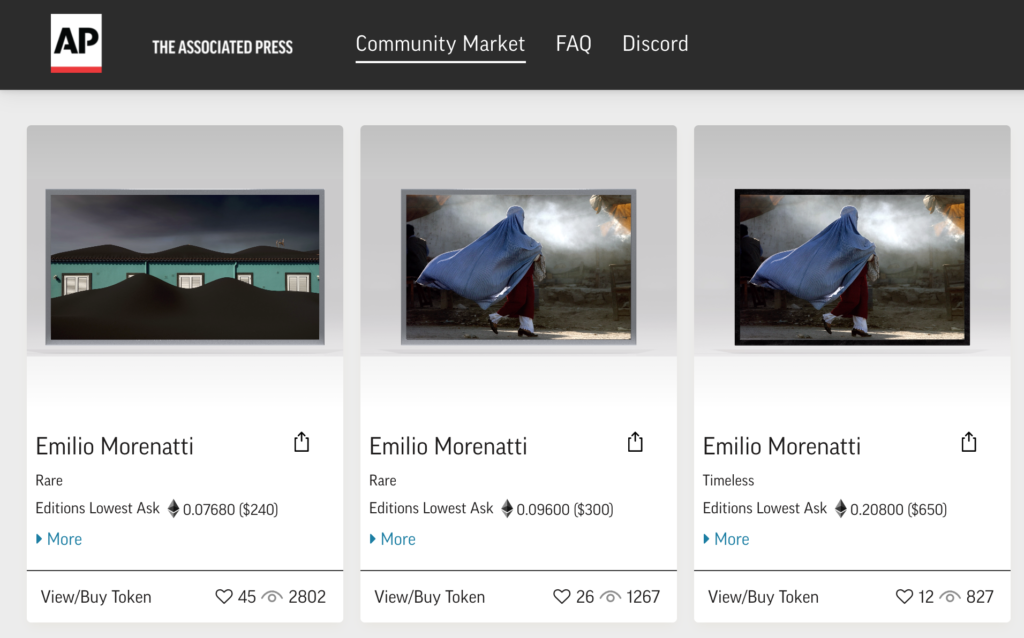This screenshot has height=638, width=1024.
Task: Go to the FAQ page
Action: pyautogui.click(x=573, y=44)
